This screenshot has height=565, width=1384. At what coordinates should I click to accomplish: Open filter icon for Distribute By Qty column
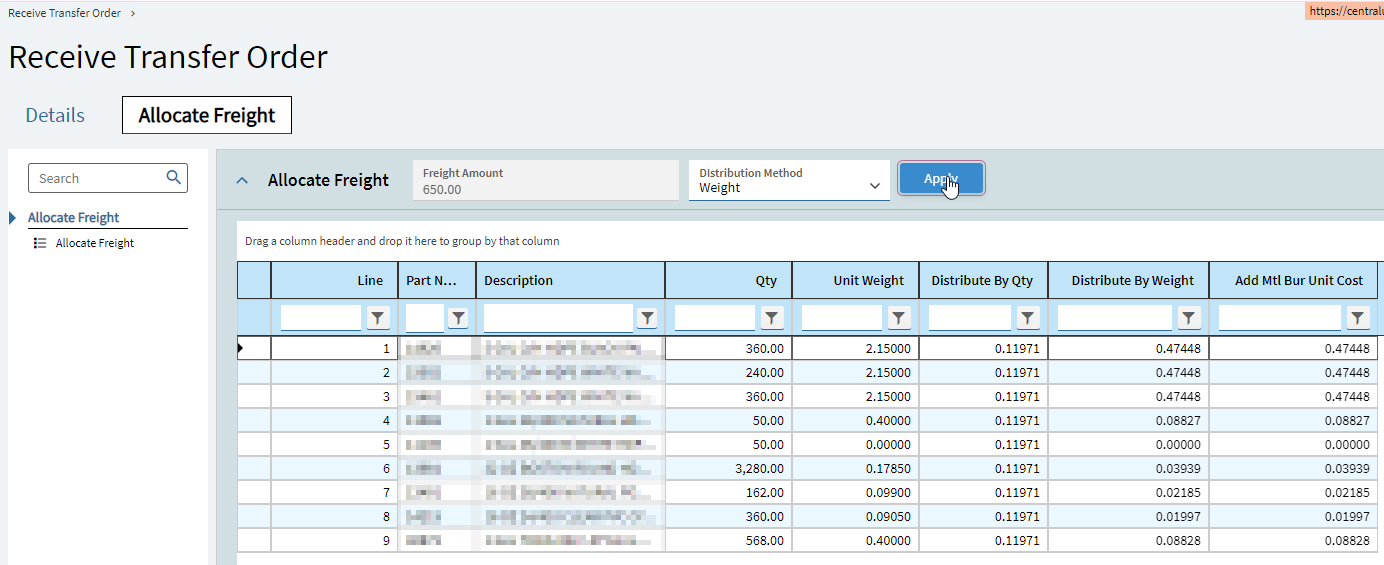[1028, 318]
